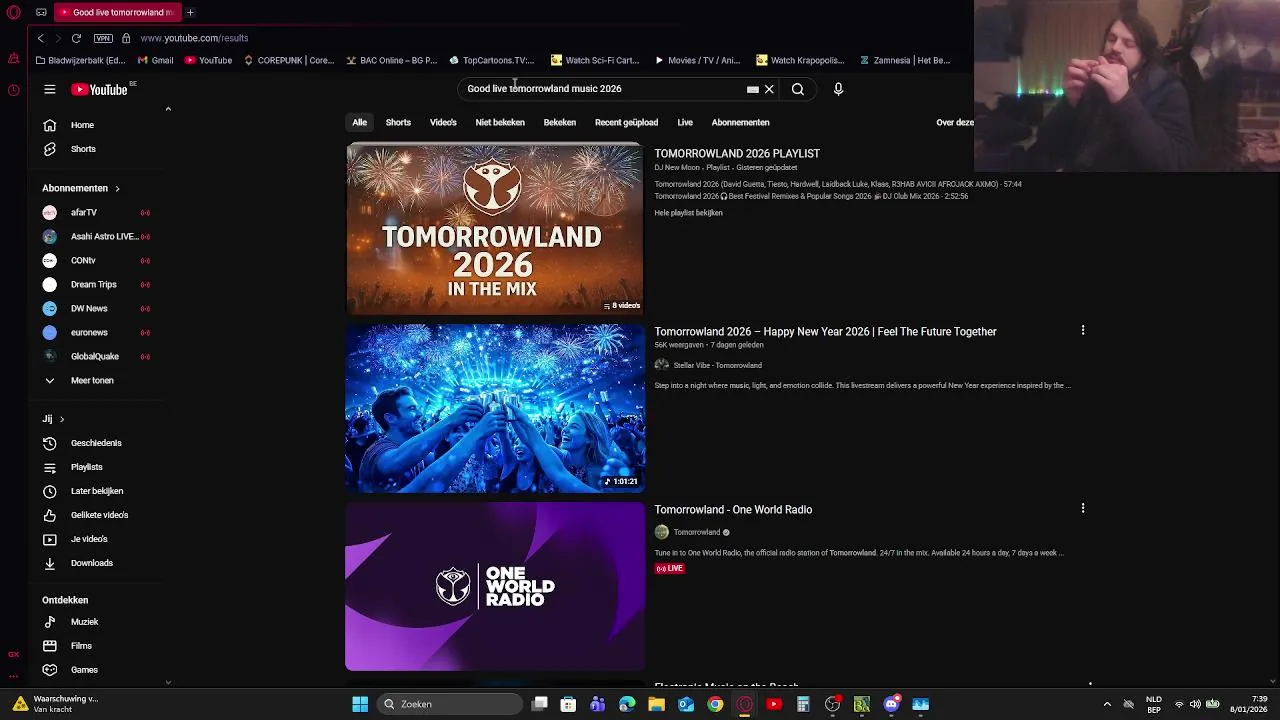The width and height of the screenshot is (1280, 720).
Task: Open the Opera main menu icon
Action: pos(14,13)
